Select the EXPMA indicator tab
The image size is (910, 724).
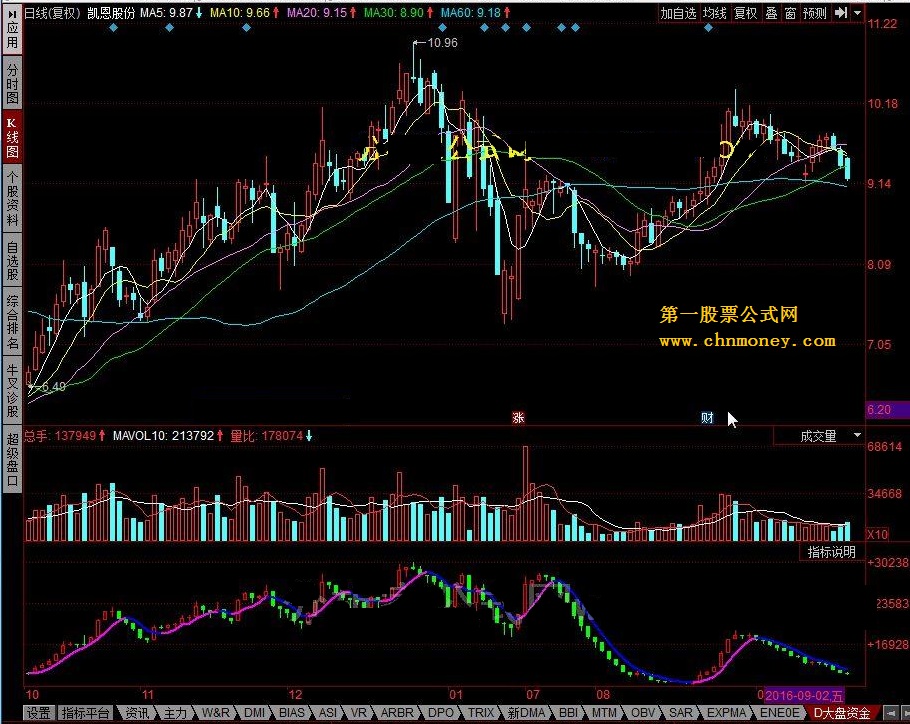[726, 713]
